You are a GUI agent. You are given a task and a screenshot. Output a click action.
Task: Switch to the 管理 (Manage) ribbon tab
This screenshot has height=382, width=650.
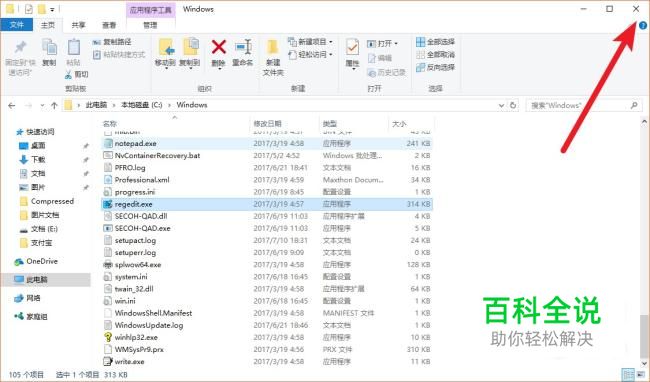(x=150, y=25)
